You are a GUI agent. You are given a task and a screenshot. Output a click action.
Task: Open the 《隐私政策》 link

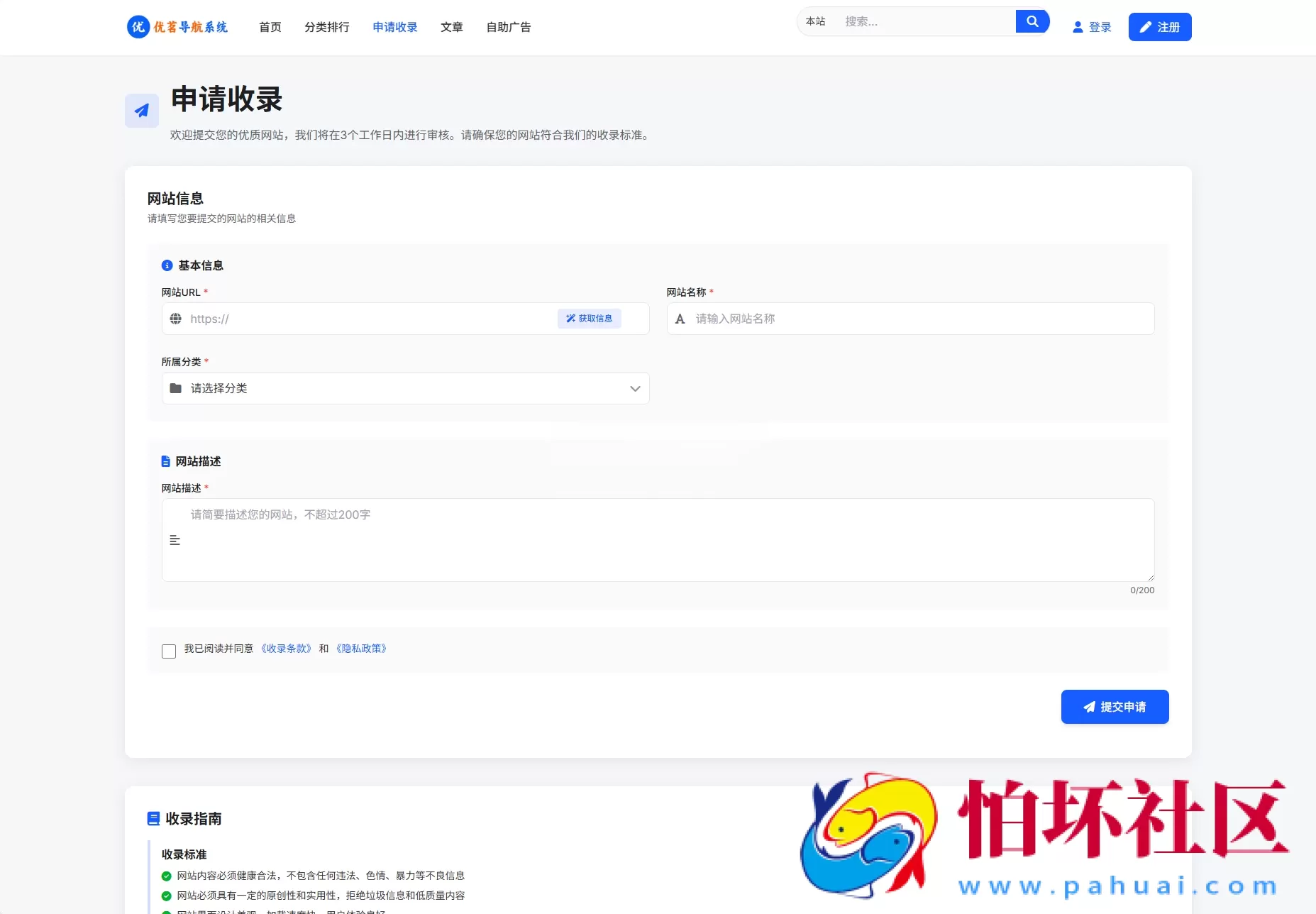(360, 648)
